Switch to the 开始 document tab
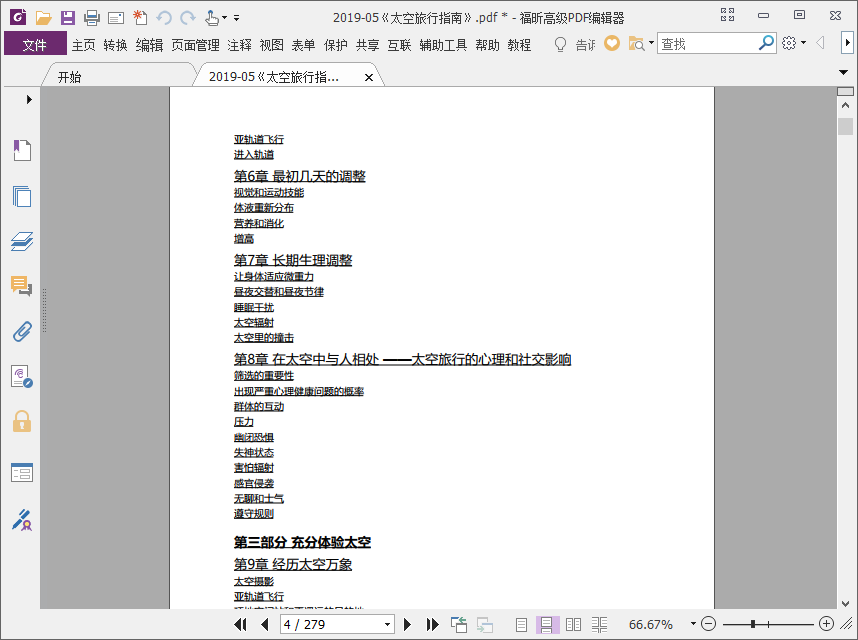 [x=70, y=77]
